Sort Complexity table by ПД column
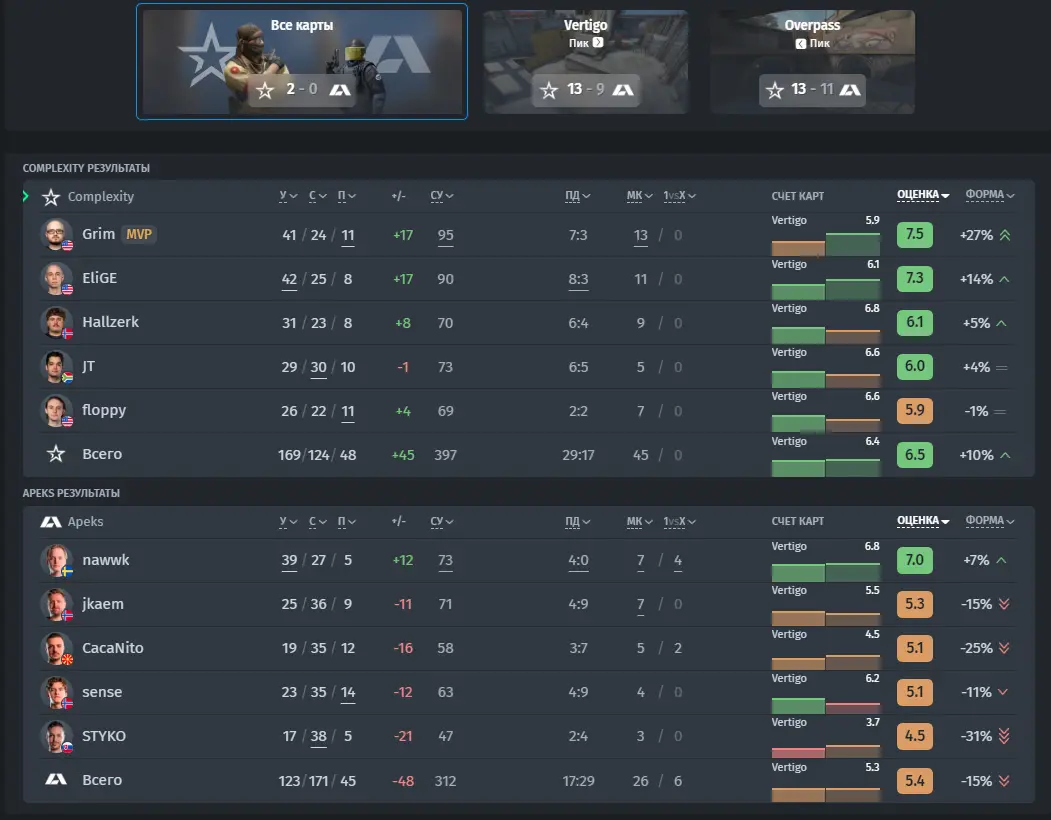The width and height of the screenshot is (1051, 820). [x=578, y=196]
